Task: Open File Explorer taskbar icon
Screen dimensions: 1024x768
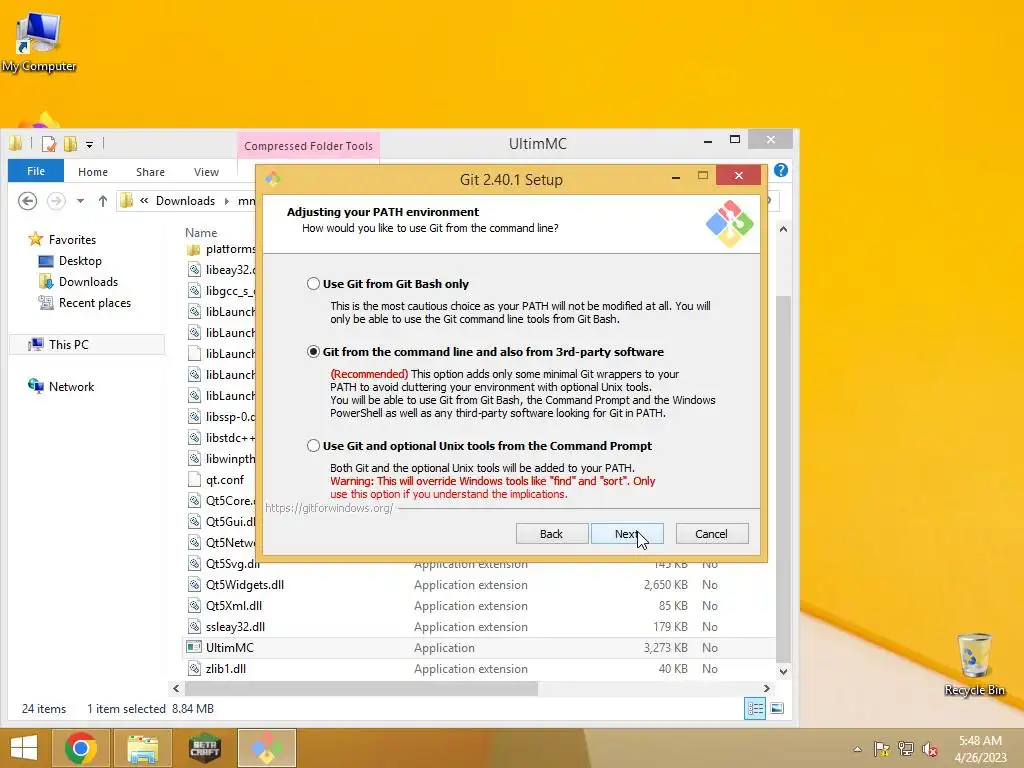Action: pyautogui.click(x=142, y=748)
